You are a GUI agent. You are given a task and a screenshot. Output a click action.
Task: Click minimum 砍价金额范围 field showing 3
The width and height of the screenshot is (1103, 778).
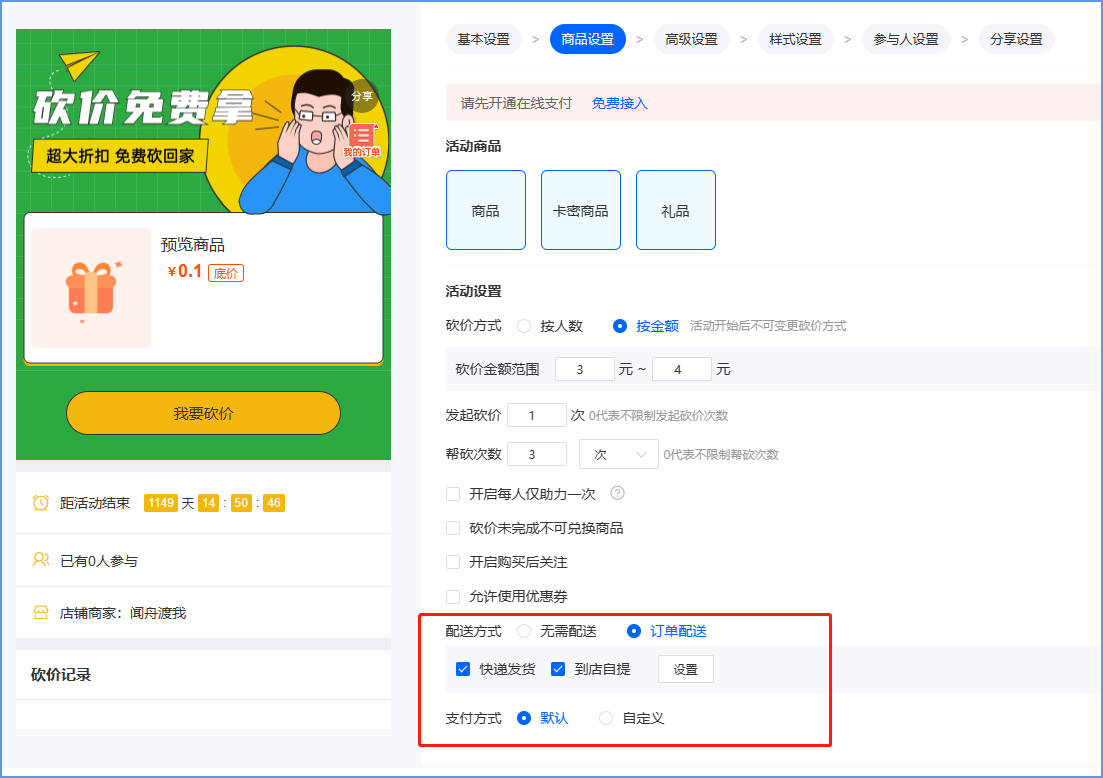pos(585,369)
